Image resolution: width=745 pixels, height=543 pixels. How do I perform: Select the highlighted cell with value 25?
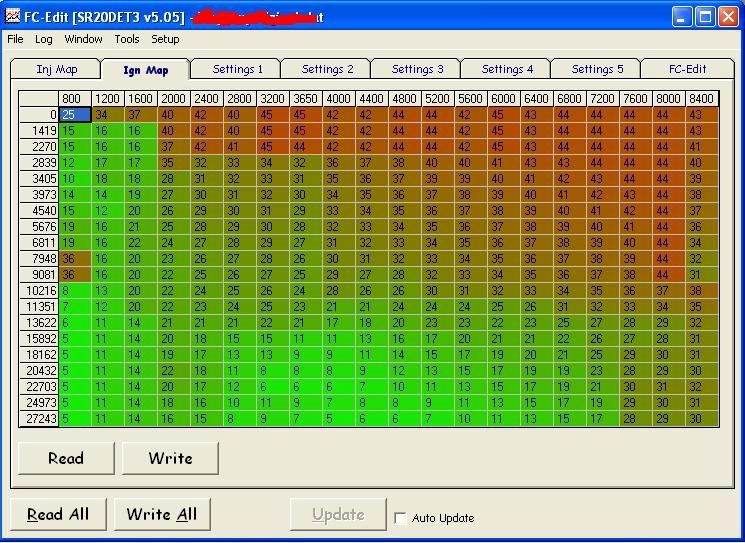coord(75,115)
